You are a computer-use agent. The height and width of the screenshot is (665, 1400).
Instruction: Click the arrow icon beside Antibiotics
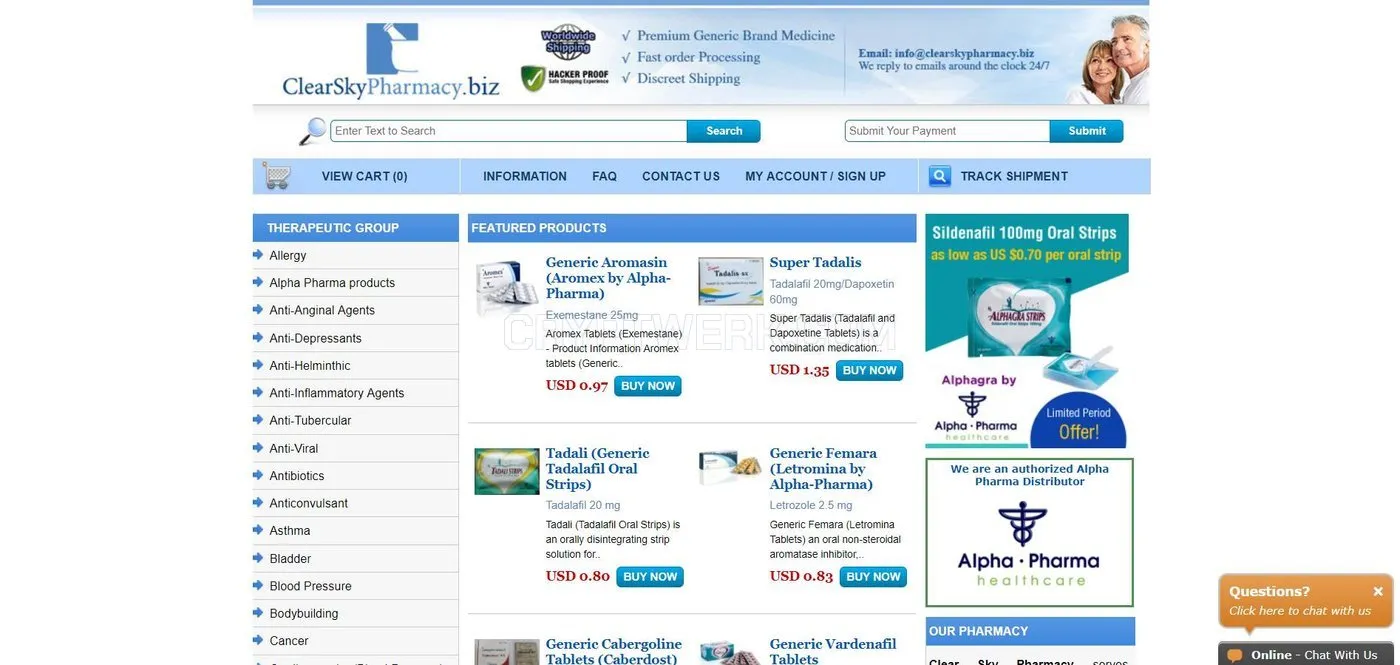click(259, 475)
